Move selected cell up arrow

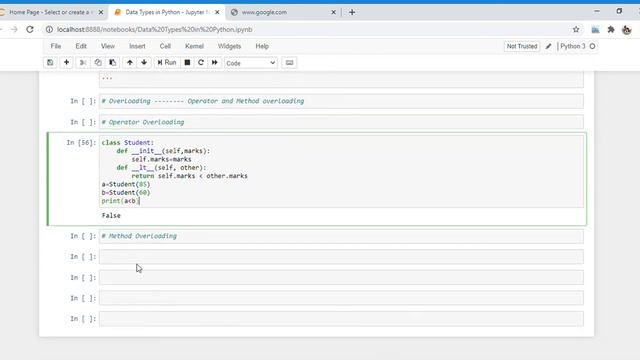(130, 63)
